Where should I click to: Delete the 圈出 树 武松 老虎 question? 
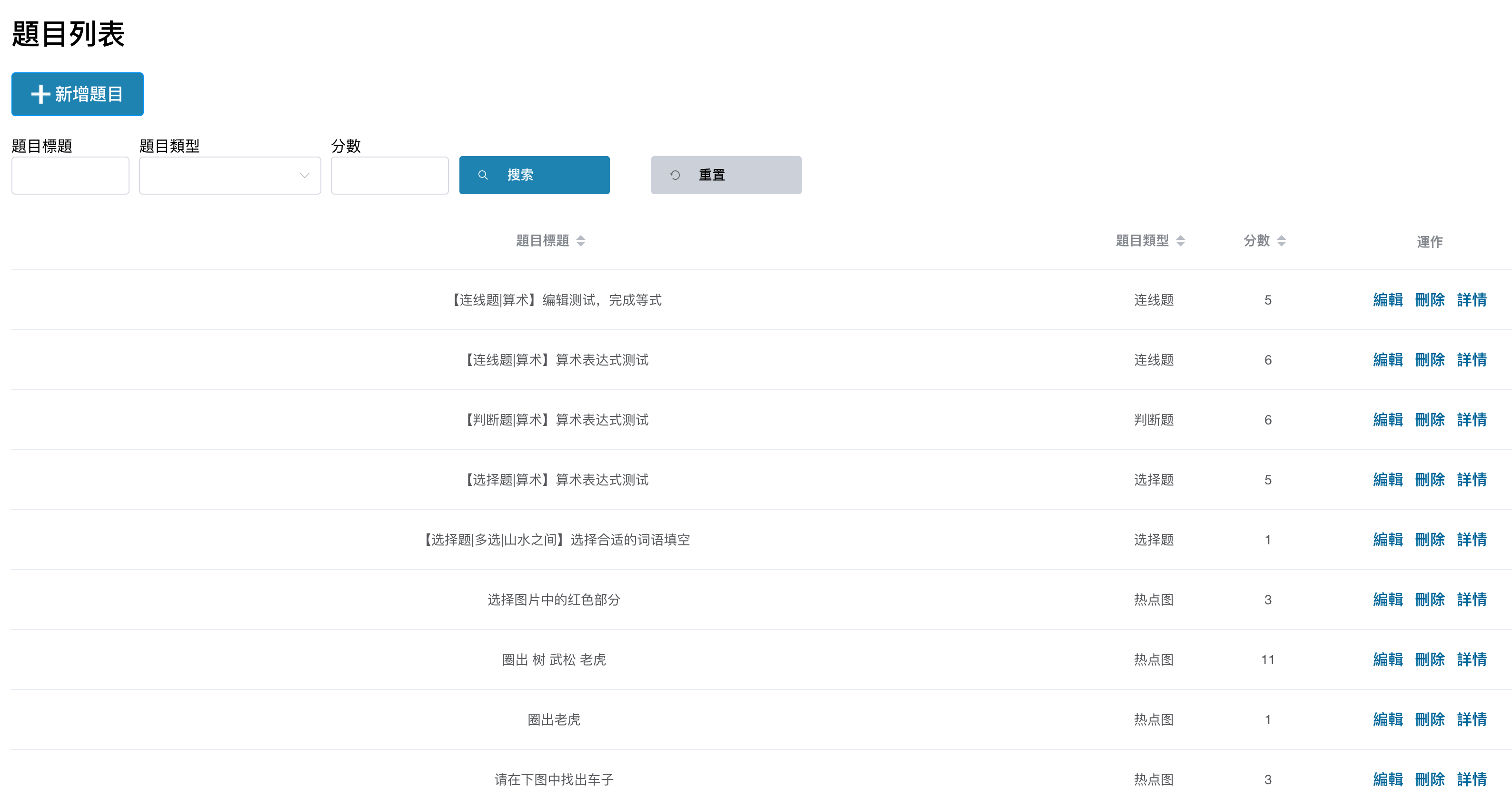tap(1430, 660)
